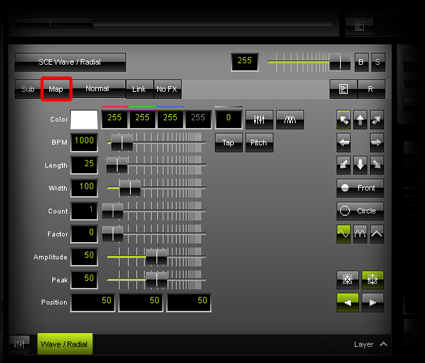This screenshot has width=425, height=363.
Task: Choose the triangle wave shape
Action: pyautogui.click(x=377, y=234)
